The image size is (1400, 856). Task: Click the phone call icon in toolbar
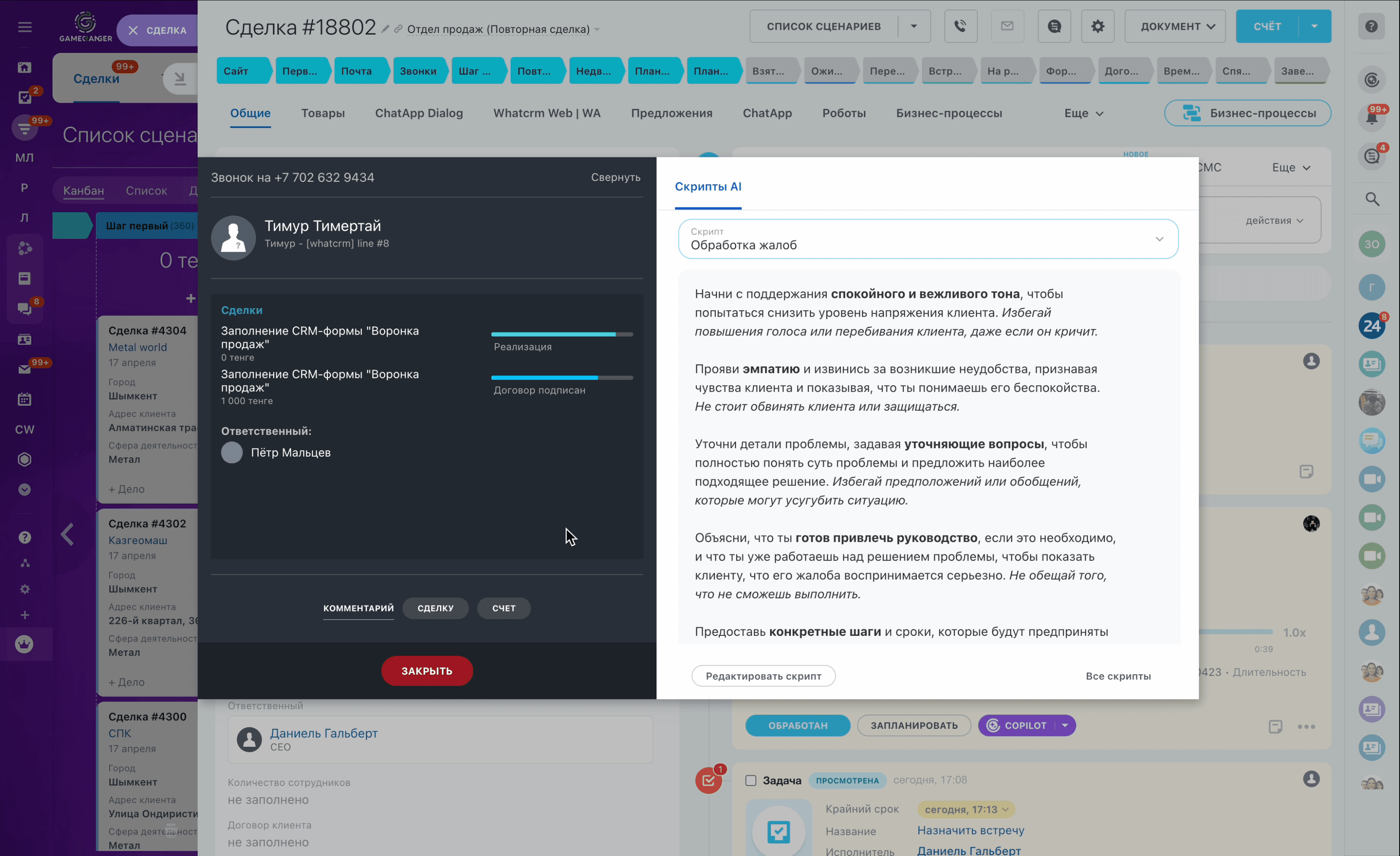pos(958,26)
